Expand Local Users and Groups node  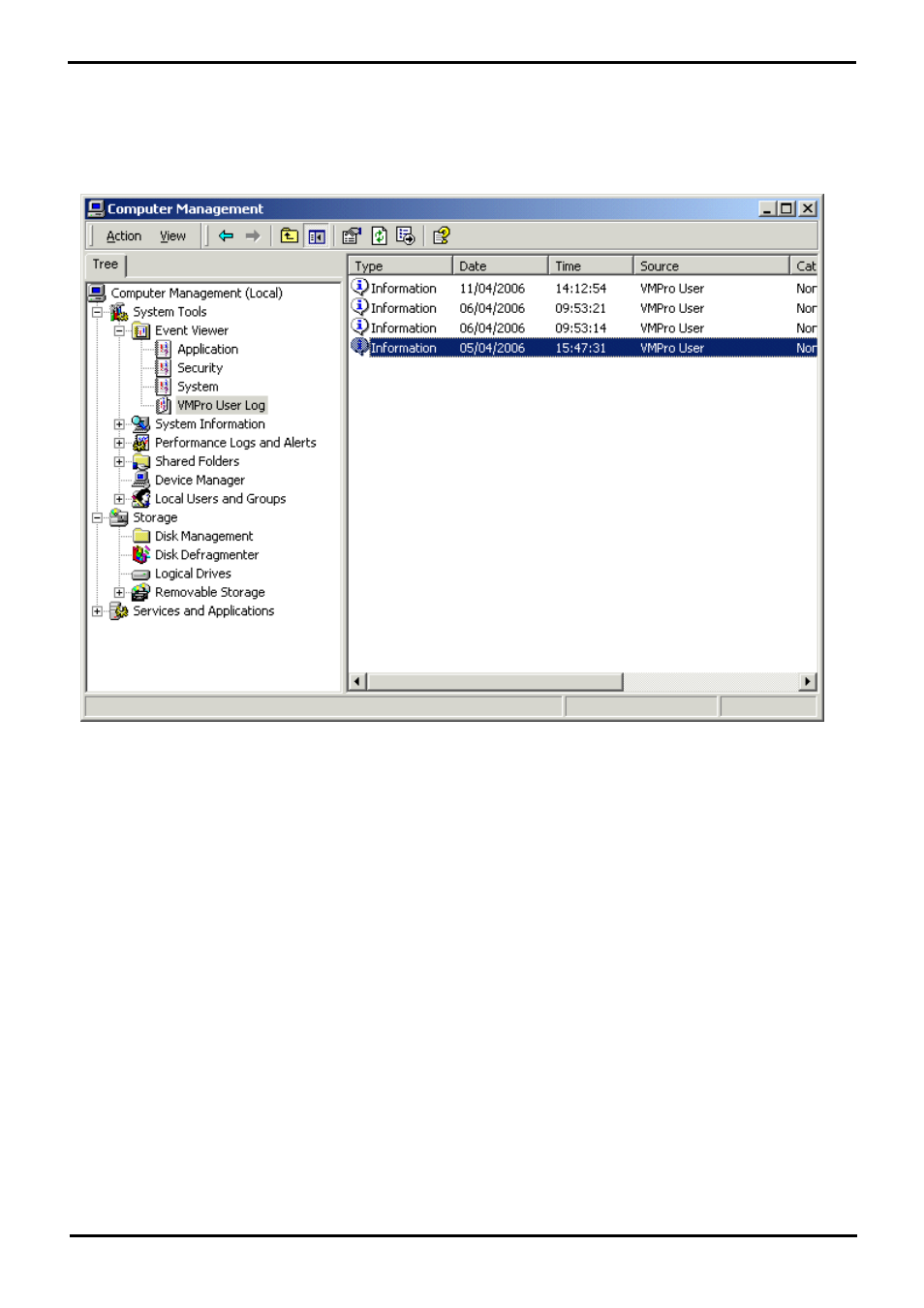pos(119,499)
